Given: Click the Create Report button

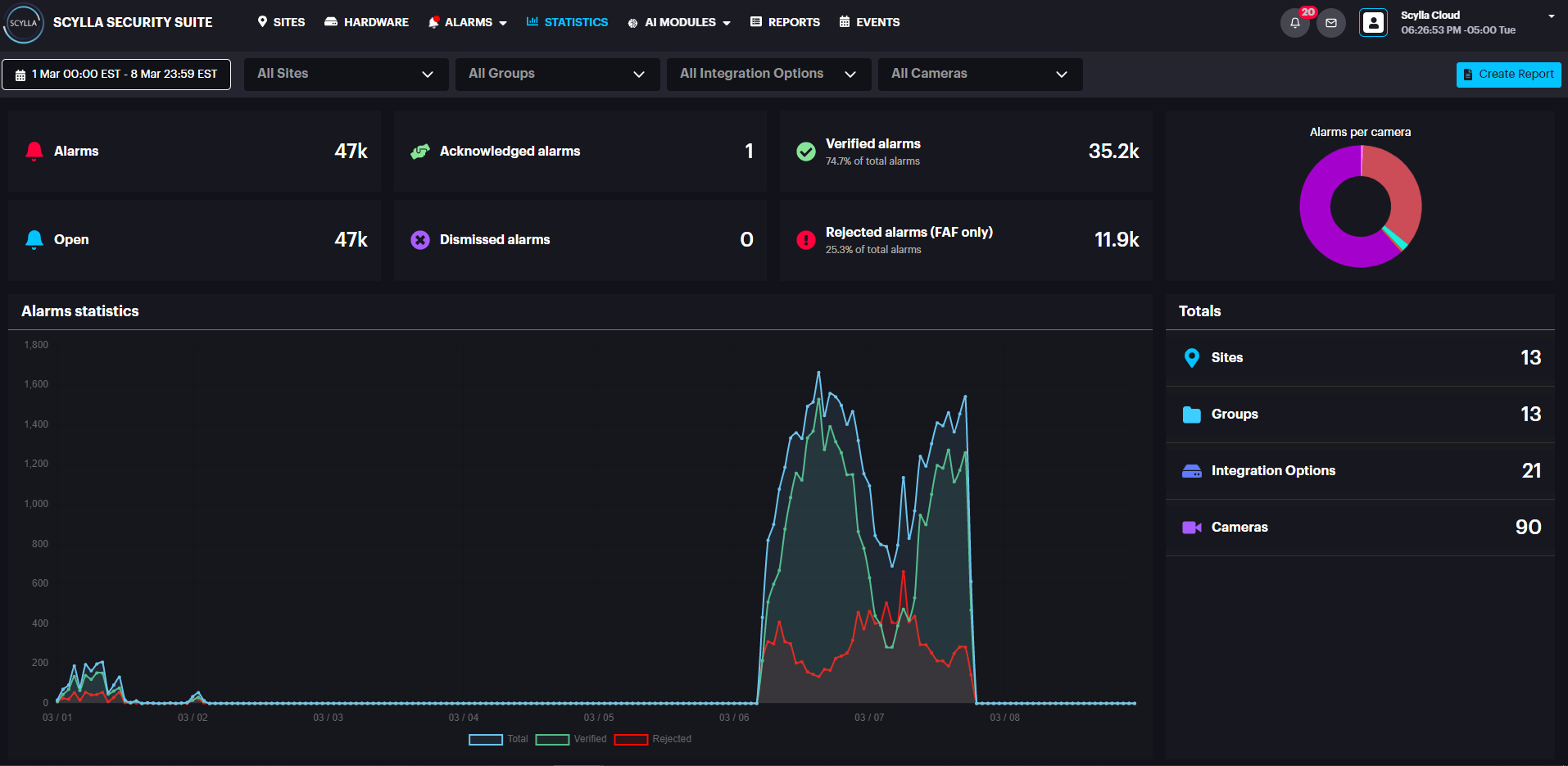Looking at the screenshot, I should [1508, 74].
